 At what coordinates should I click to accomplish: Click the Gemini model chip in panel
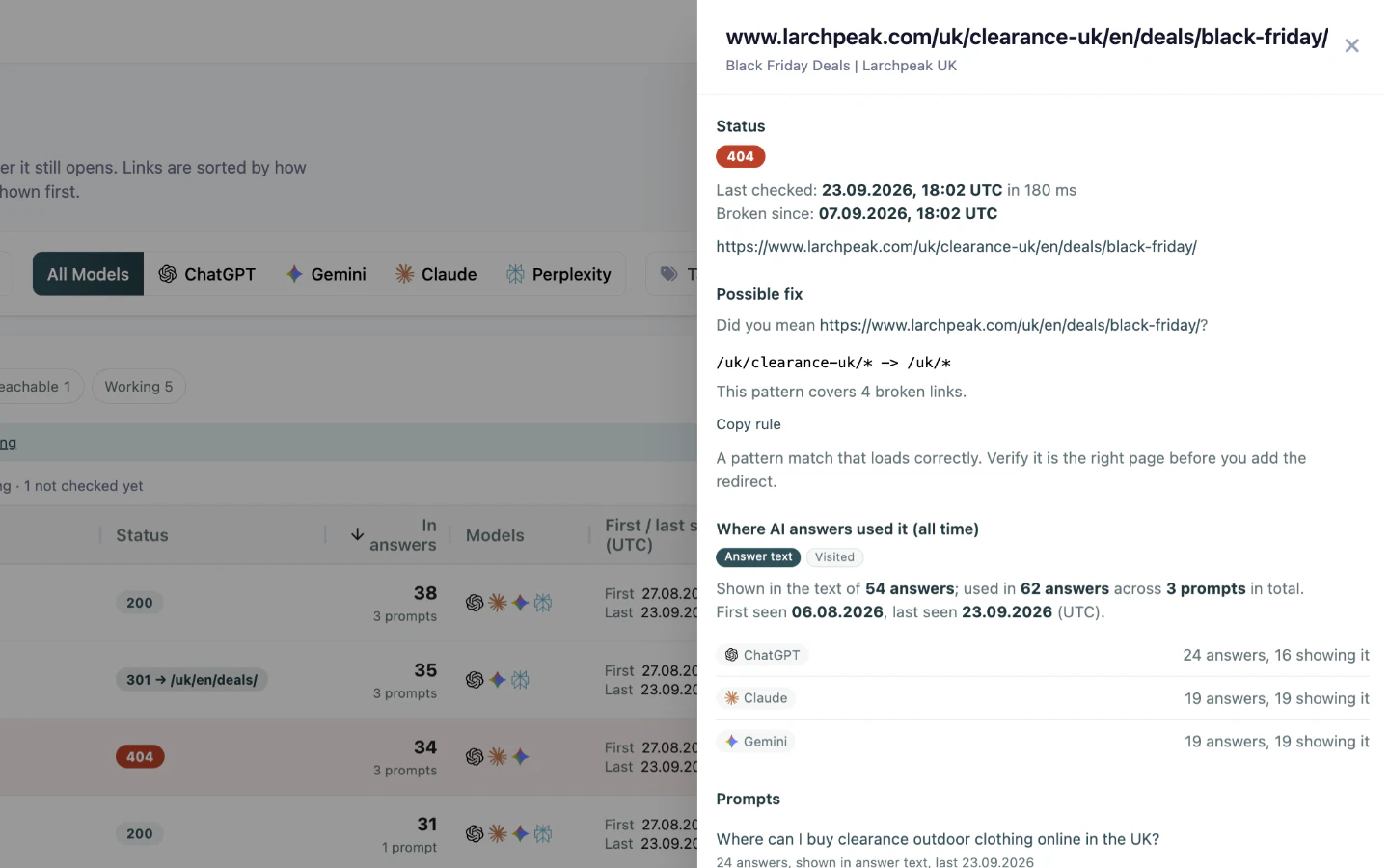[755, 742]
